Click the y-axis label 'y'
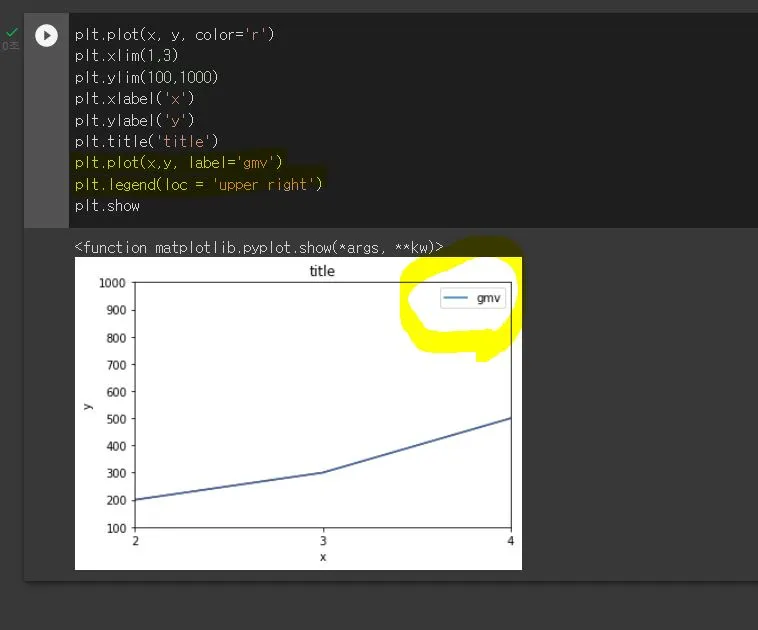Viewport: 758px width, 630px height. pyautogui.click(x=88, y=406)
